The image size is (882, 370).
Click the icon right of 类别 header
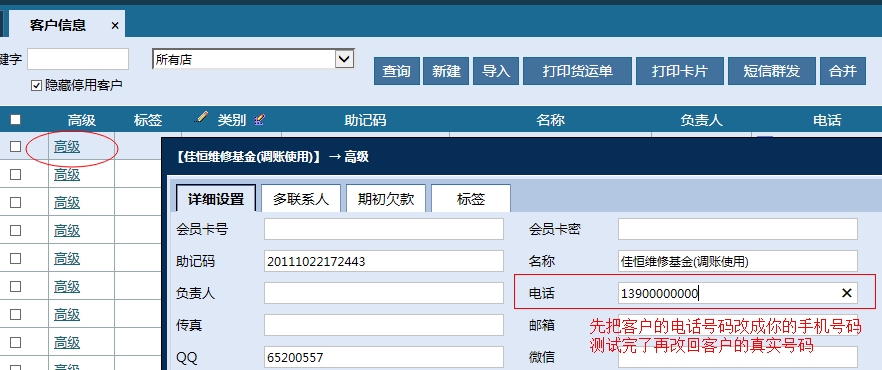pyautogui.click(x=259, y=119)
